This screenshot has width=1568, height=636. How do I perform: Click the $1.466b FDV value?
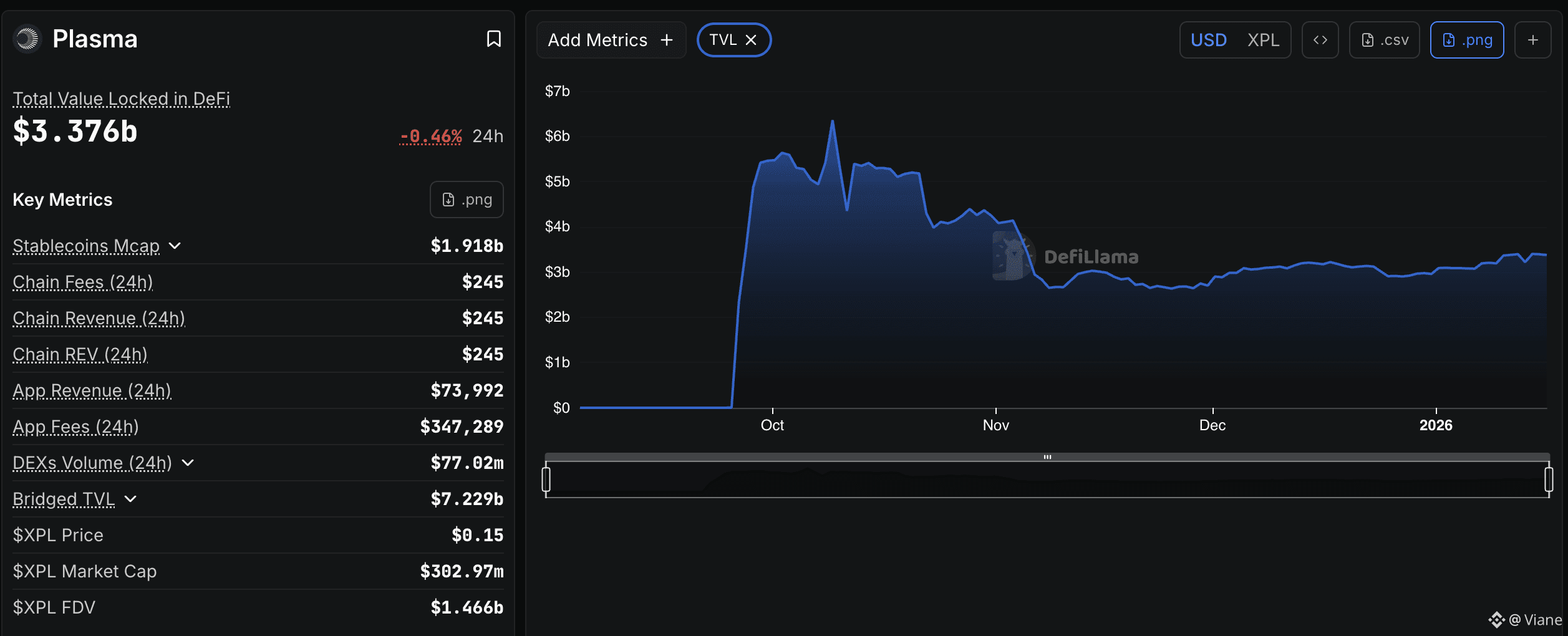pyautogui.click(x=467, y=607)
